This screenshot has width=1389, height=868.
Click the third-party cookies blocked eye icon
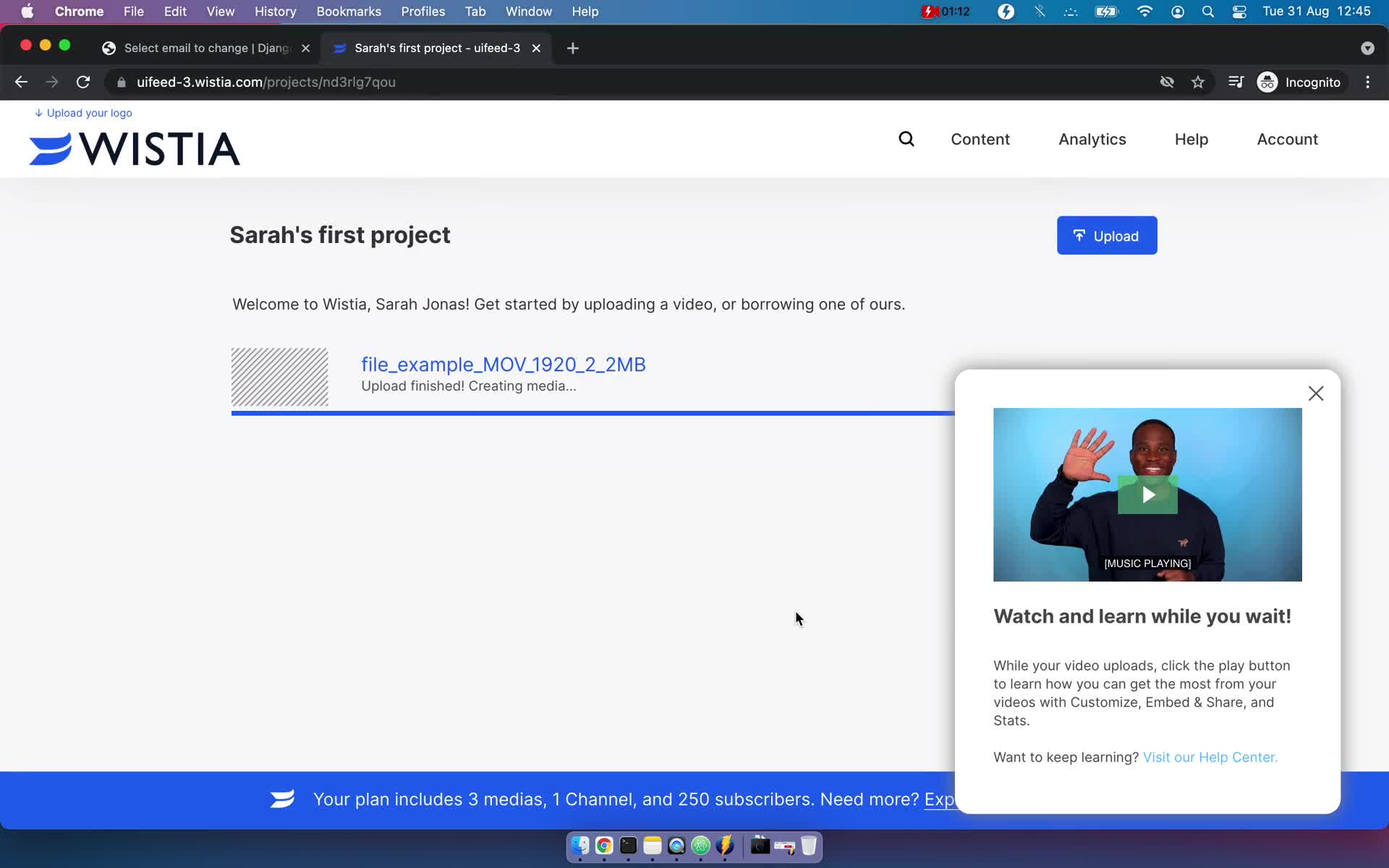1167,82
